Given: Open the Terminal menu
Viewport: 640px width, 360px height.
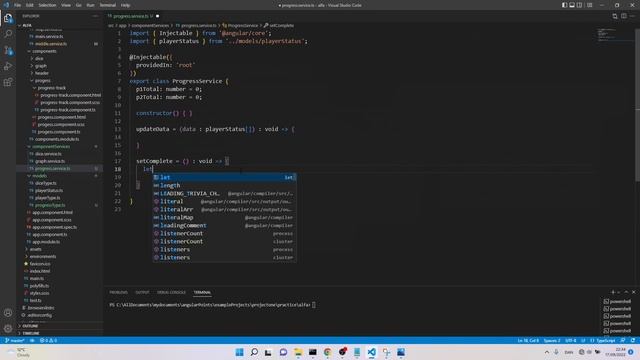Looking at the screenshot, I should (108, 5).
